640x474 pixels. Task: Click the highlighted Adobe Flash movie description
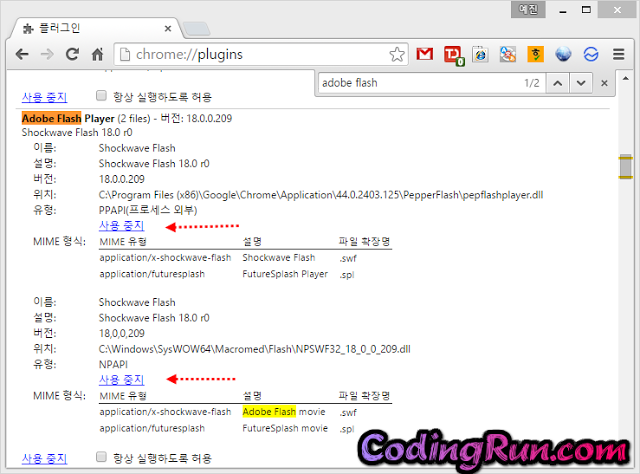[x=284, y=412]
